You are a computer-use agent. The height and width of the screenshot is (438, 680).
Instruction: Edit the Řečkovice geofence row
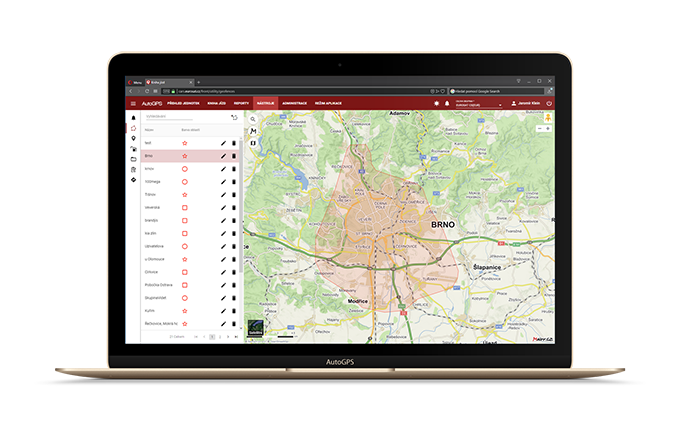point(223,324)
